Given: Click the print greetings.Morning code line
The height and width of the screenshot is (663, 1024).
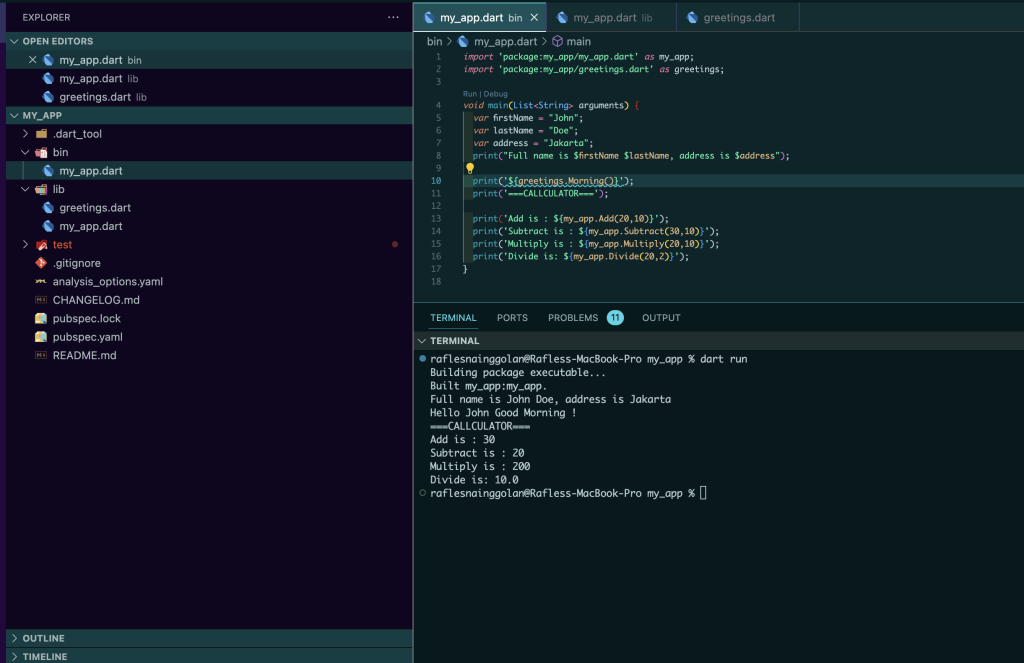Looking at the screenshot, I should point(552,181).
